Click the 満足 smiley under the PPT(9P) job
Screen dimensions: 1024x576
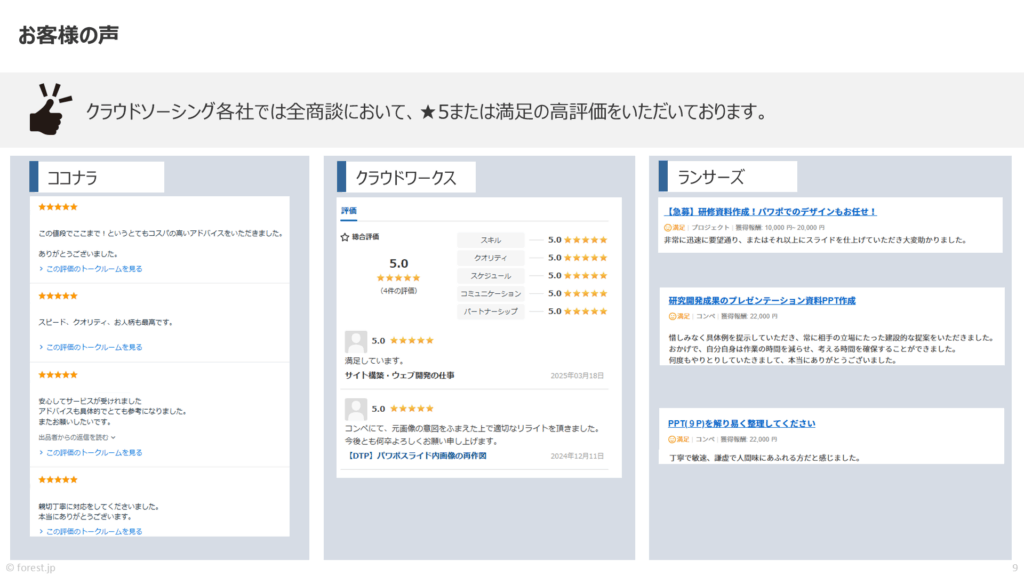pos(671,440)
